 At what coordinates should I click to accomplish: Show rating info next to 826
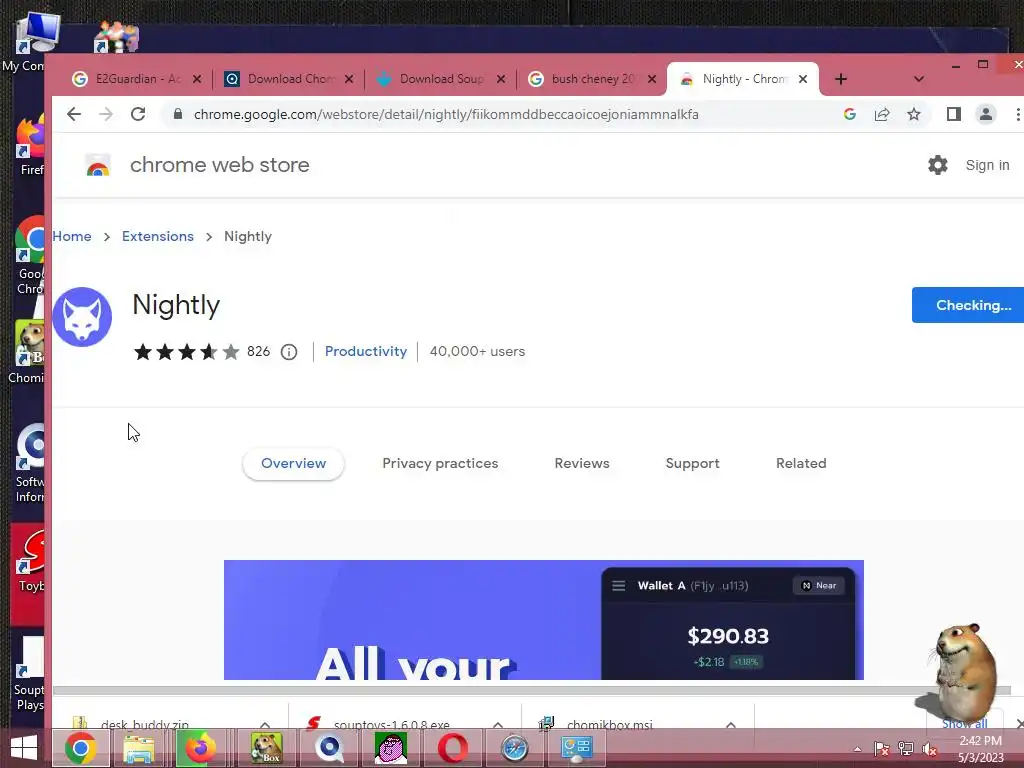pos(289,352)
